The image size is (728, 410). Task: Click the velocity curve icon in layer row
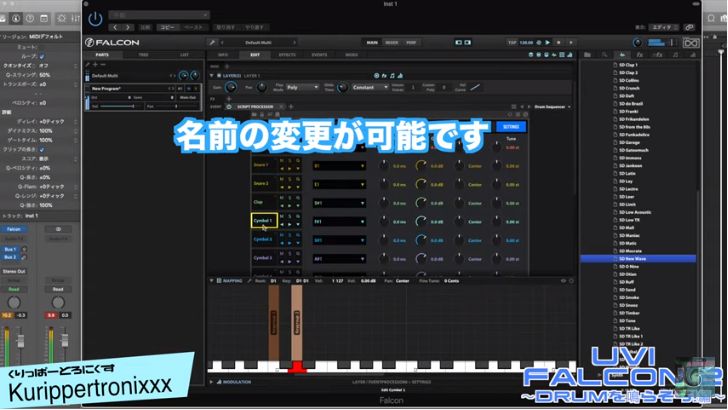[x=474, y=87]
